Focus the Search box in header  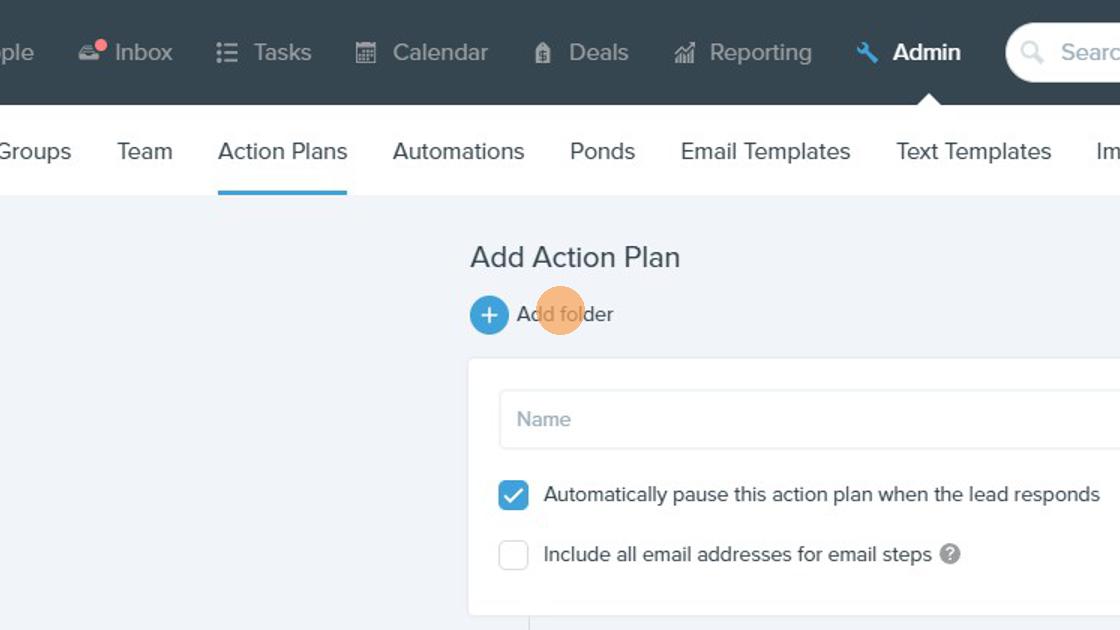pyautogui.click(x=1063, y=52)
